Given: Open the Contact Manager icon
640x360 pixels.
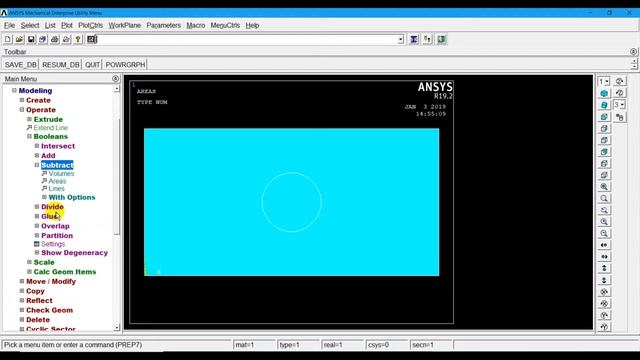Looking at the screenshot, I should tap(441, 39).
